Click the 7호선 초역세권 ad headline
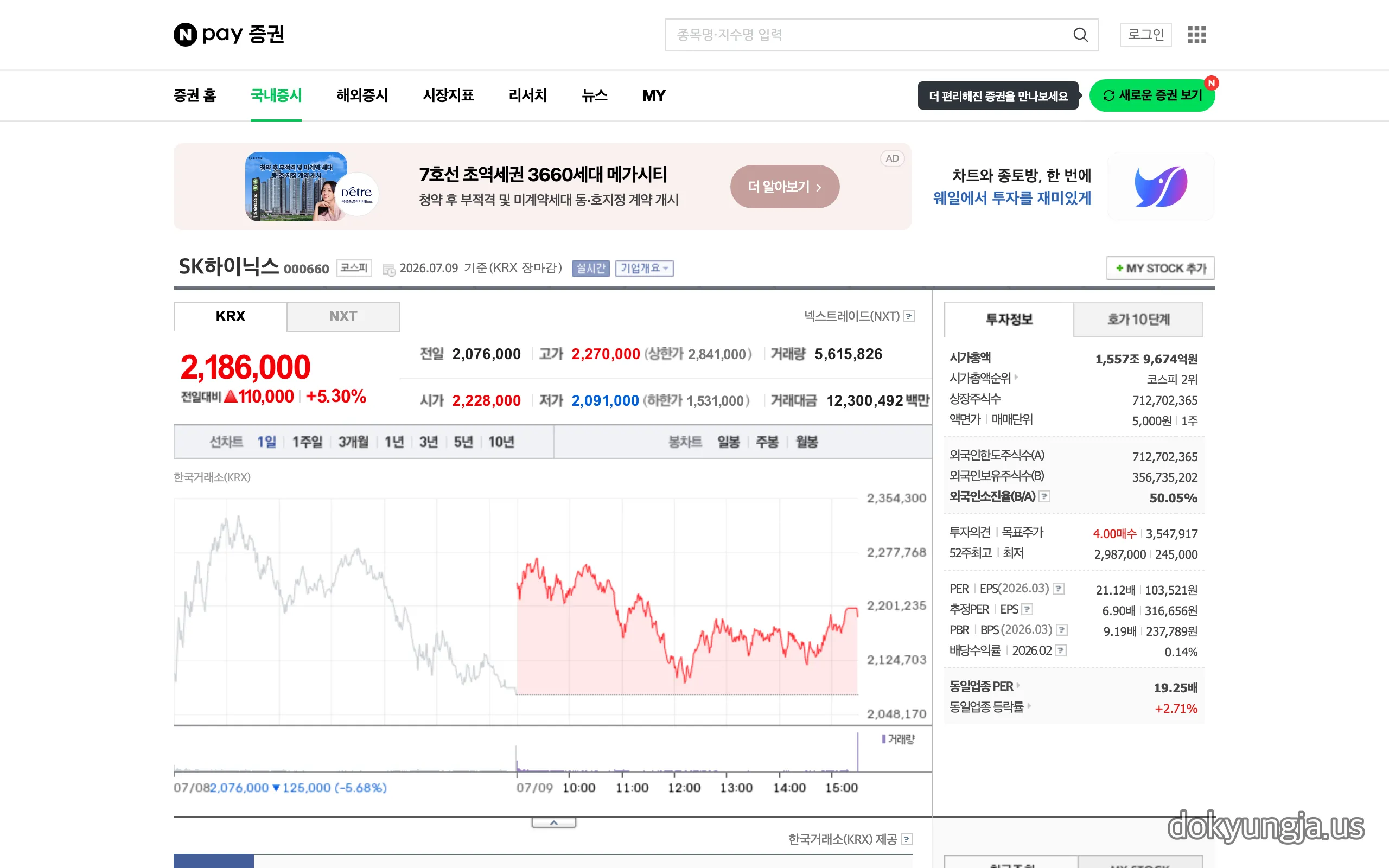The height and width of the screenshot is (868, 1389). 543,175
